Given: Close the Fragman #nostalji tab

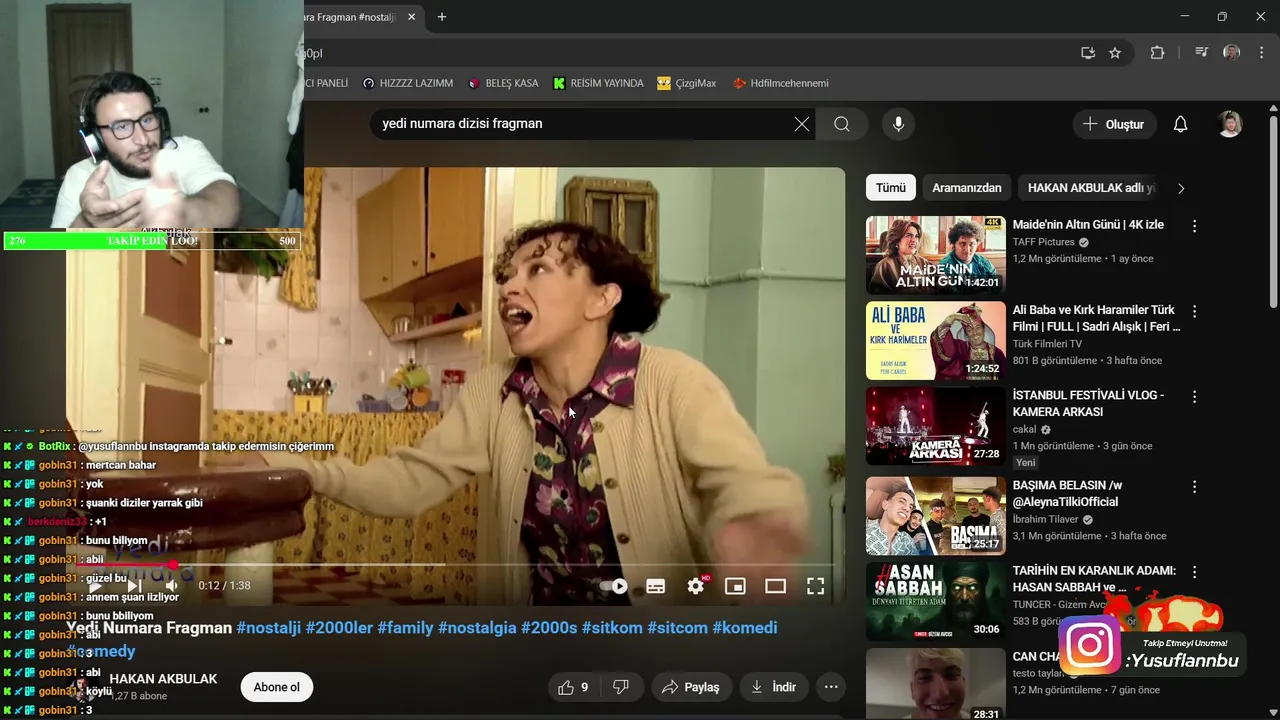Looking at the screenshot, I should click(x=411, y=17).
